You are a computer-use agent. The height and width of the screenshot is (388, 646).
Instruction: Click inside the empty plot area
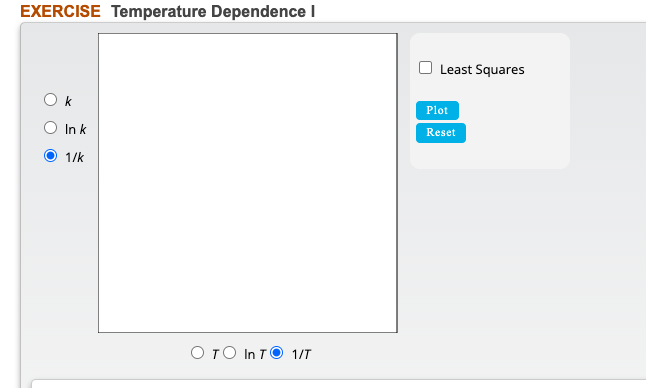tap(248, 183)
